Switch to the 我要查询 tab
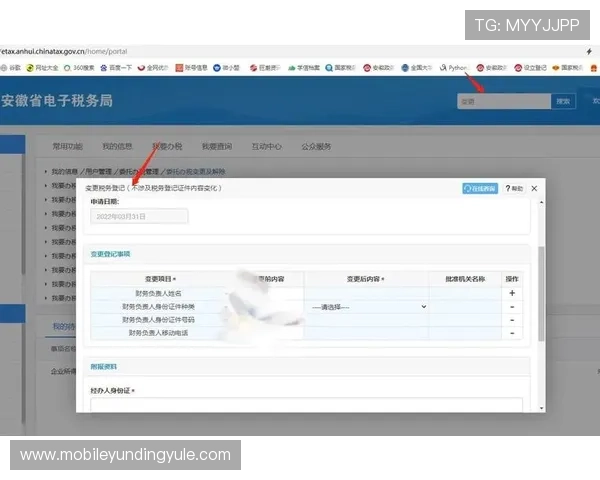The height and width of the screenshot is (480, 600). click(217, 146)
